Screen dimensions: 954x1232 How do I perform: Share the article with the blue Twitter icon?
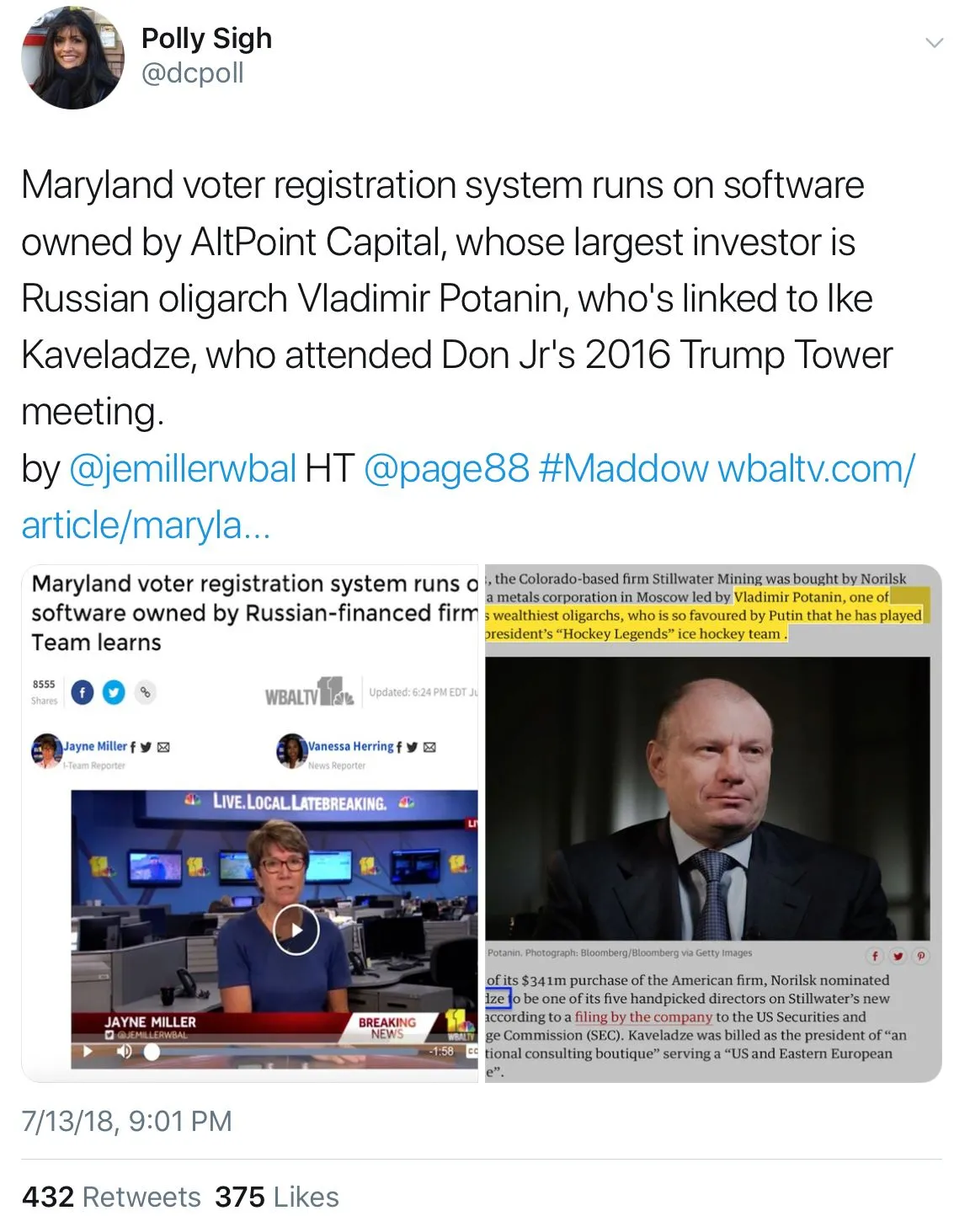114,692
